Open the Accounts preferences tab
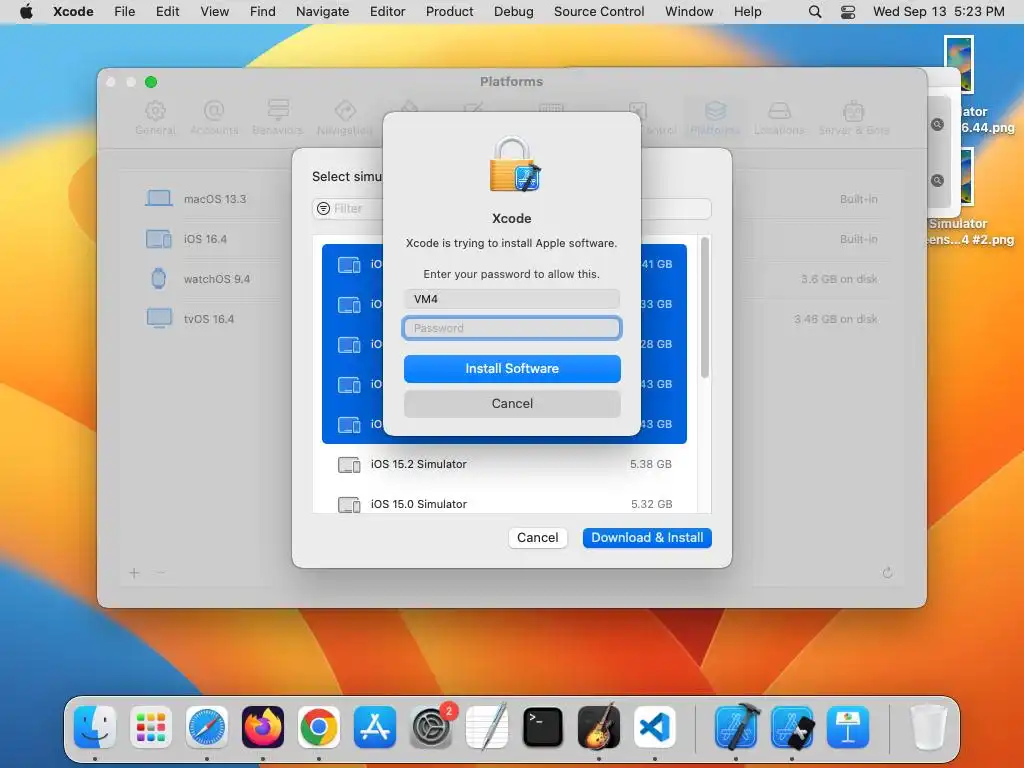Screen dimensions: 1024x768 (x=214, y=118)
